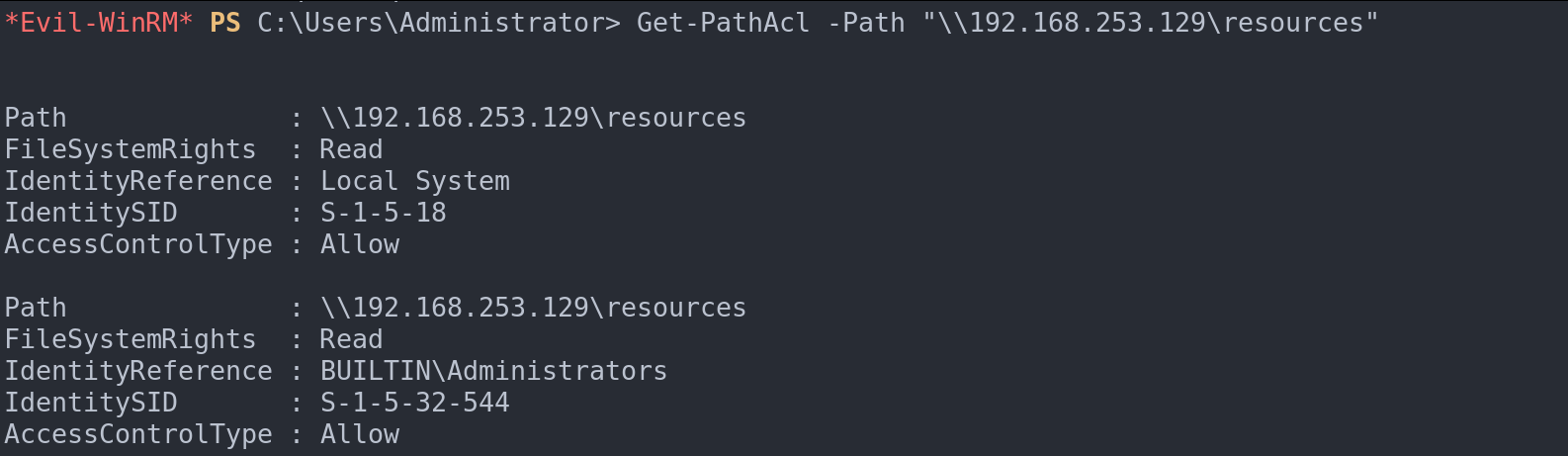Click the Path value in Local System entry
Screen dimensions: 1568x456
(533, 118)
